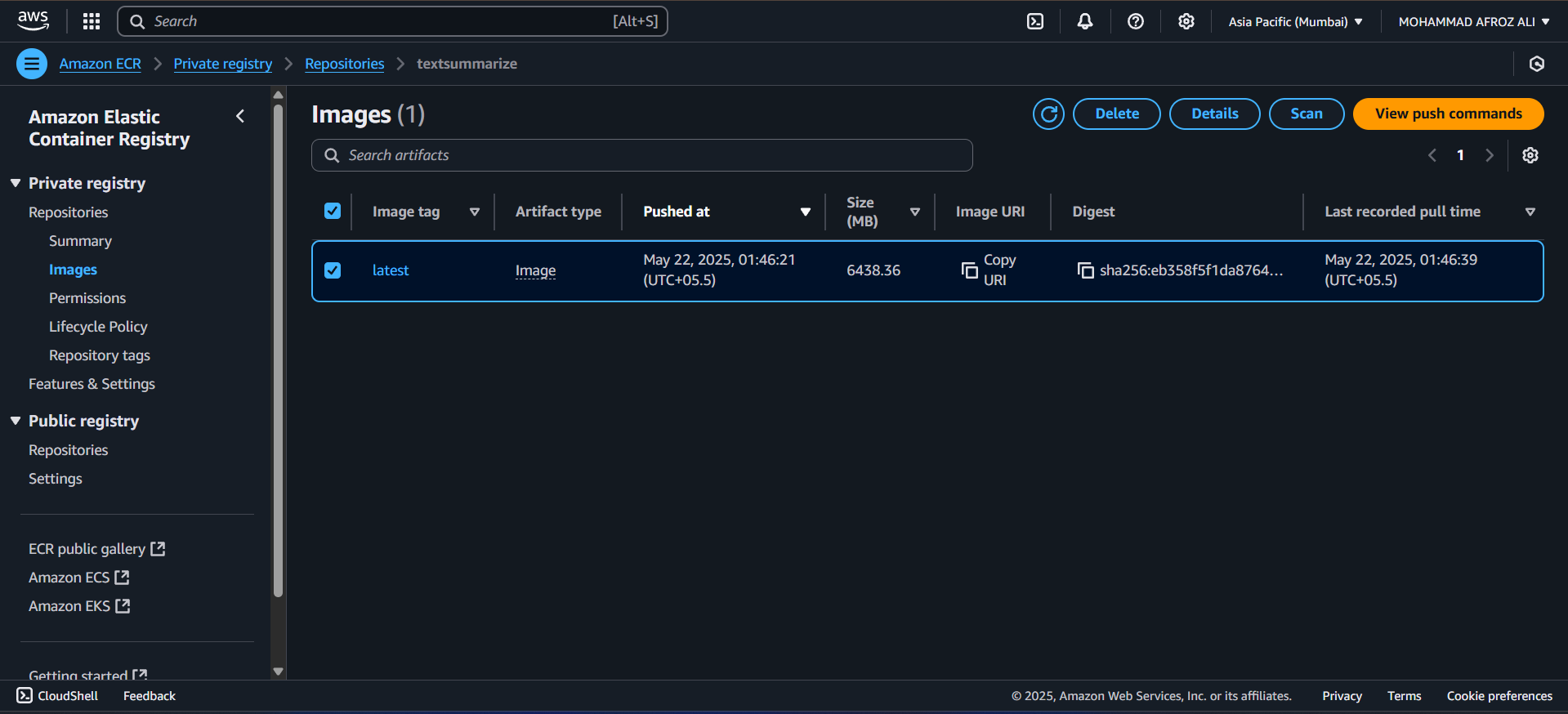Click the sidebar vertical scrollbar

click(x=278, y=351)
